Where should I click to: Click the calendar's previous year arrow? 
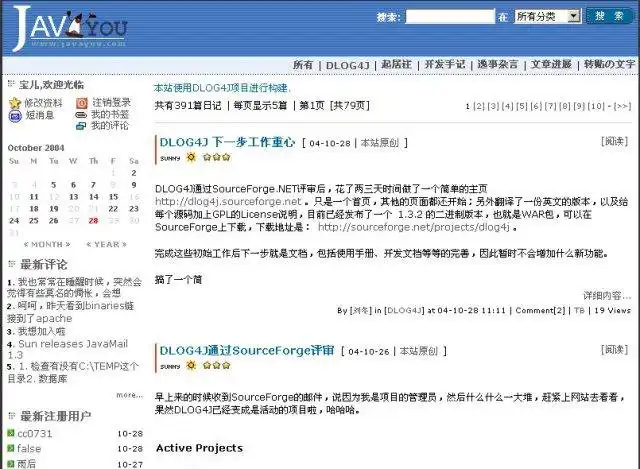(x=89, y=245)
